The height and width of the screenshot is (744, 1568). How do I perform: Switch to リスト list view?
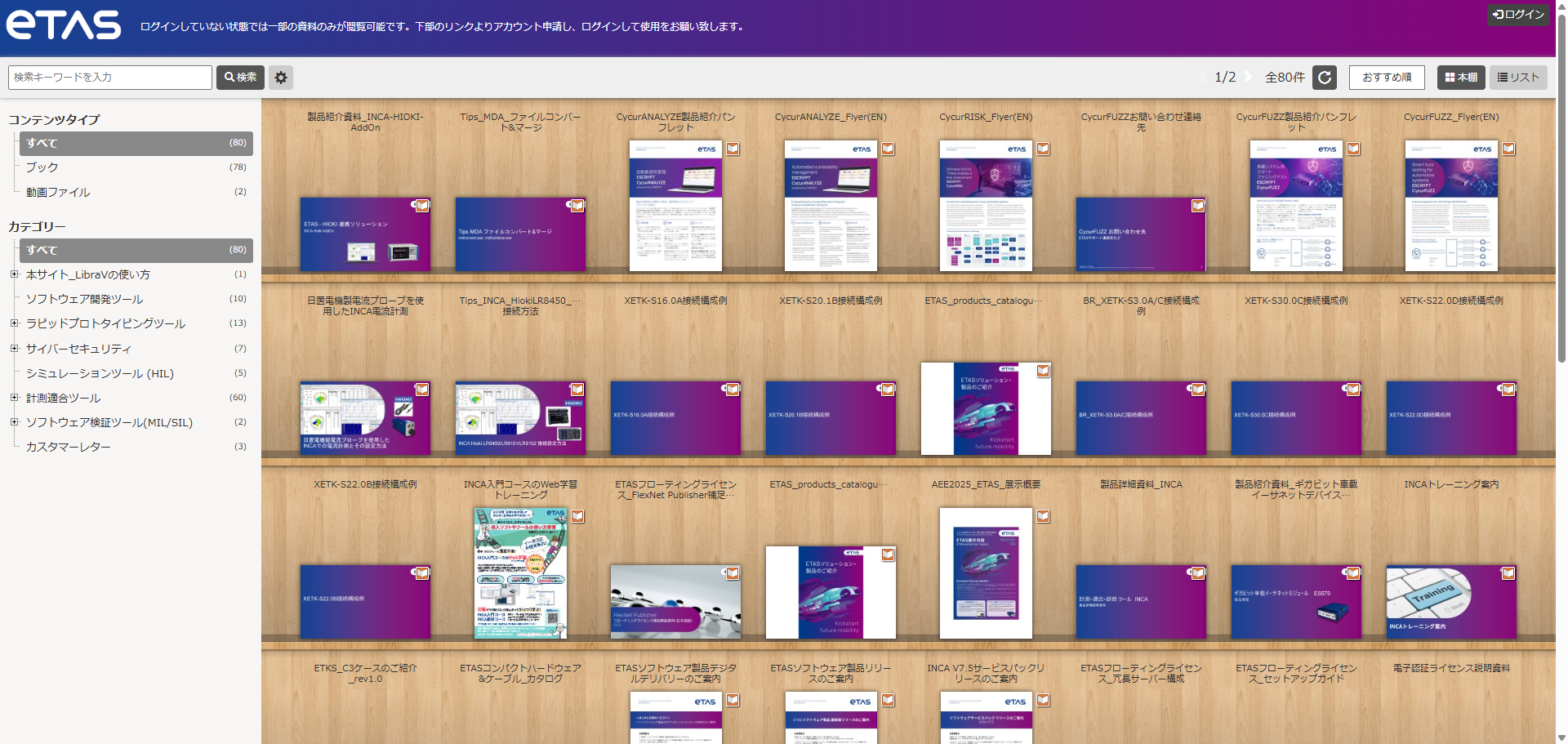pos(1517,78)
